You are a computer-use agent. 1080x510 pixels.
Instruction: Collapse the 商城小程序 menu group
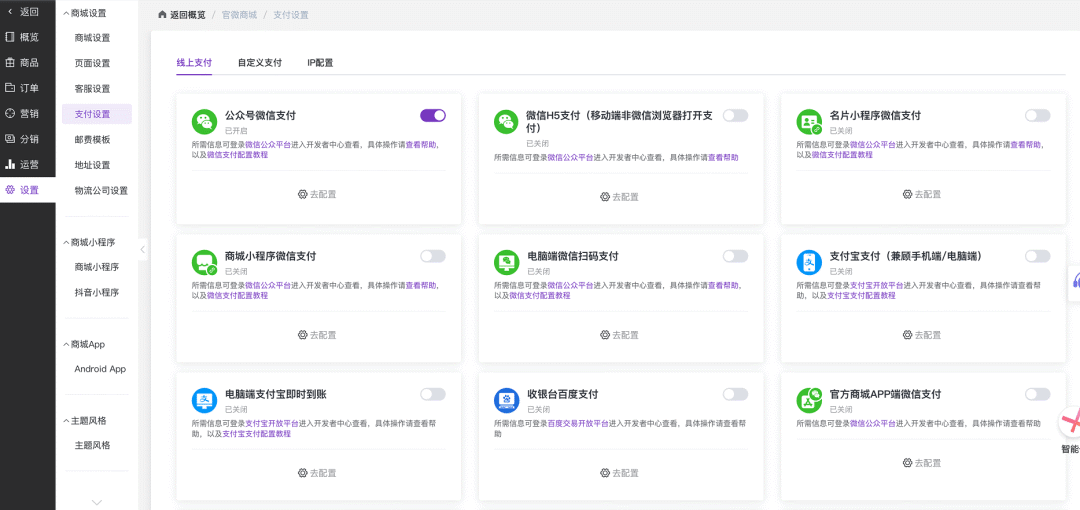(66, 243)
